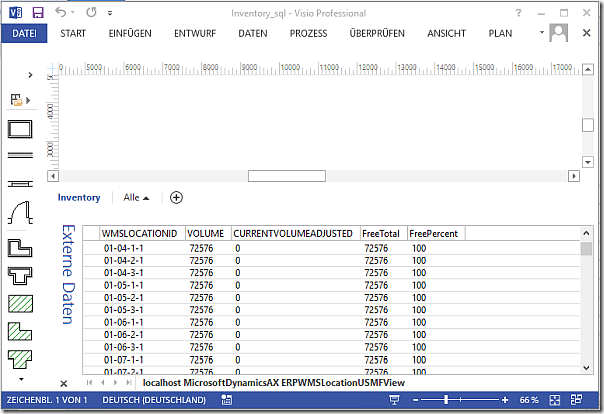This screenshot has width=604, height=414.
Task: Select the window wall-opening shape
Action: 20,184
